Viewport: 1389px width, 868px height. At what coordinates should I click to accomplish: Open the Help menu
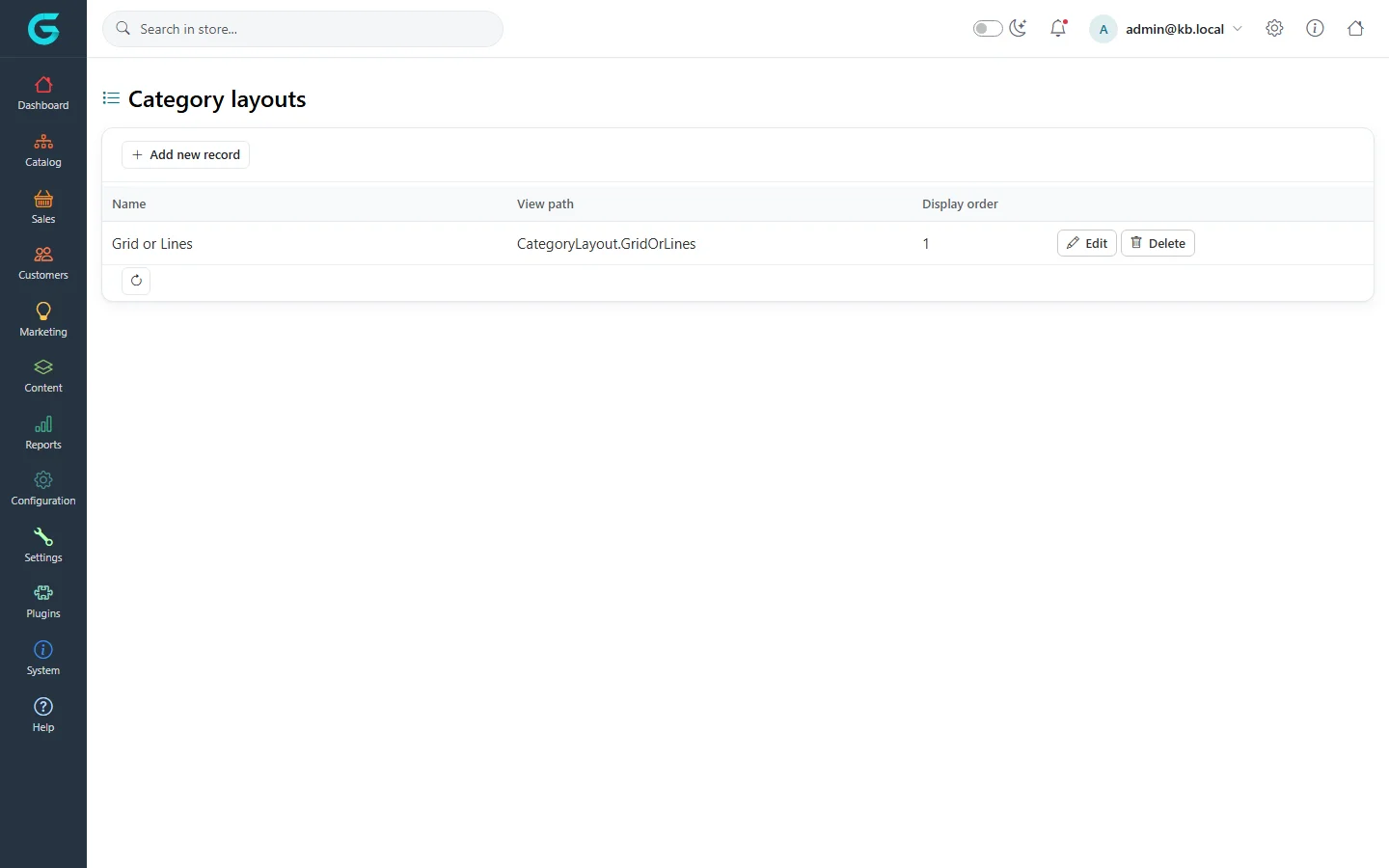click(43, 716)
